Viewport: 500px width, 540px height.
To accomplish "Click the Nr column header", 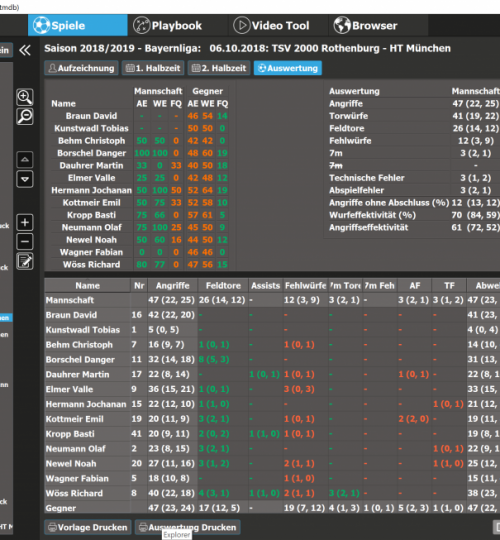I will [x=139, y=285].
